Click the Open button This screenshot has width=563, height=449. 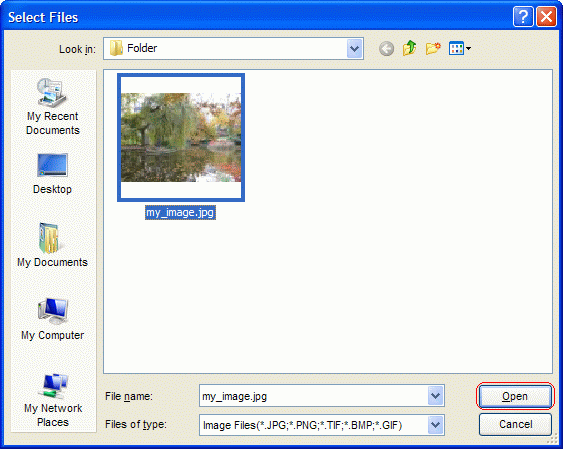[515, 396]
